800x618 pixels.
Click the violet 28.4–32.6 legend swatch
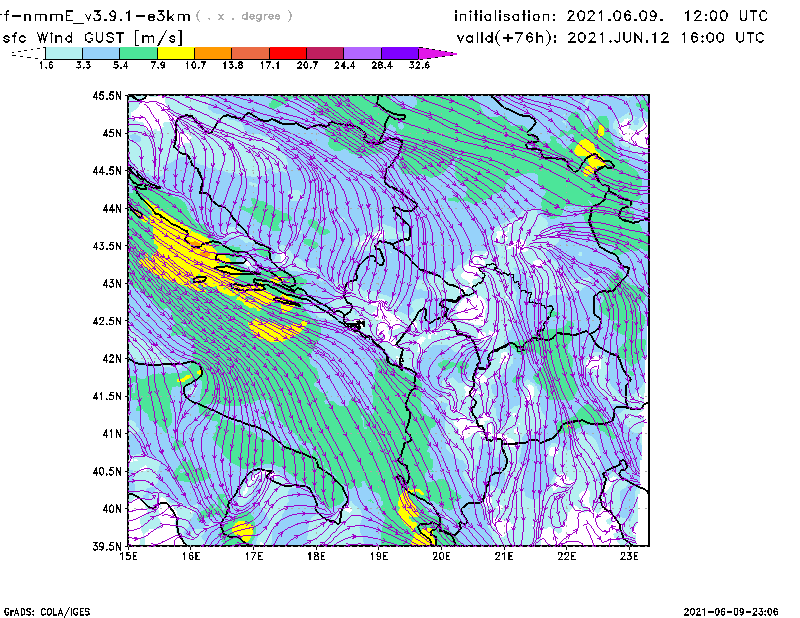click(400, 53)
